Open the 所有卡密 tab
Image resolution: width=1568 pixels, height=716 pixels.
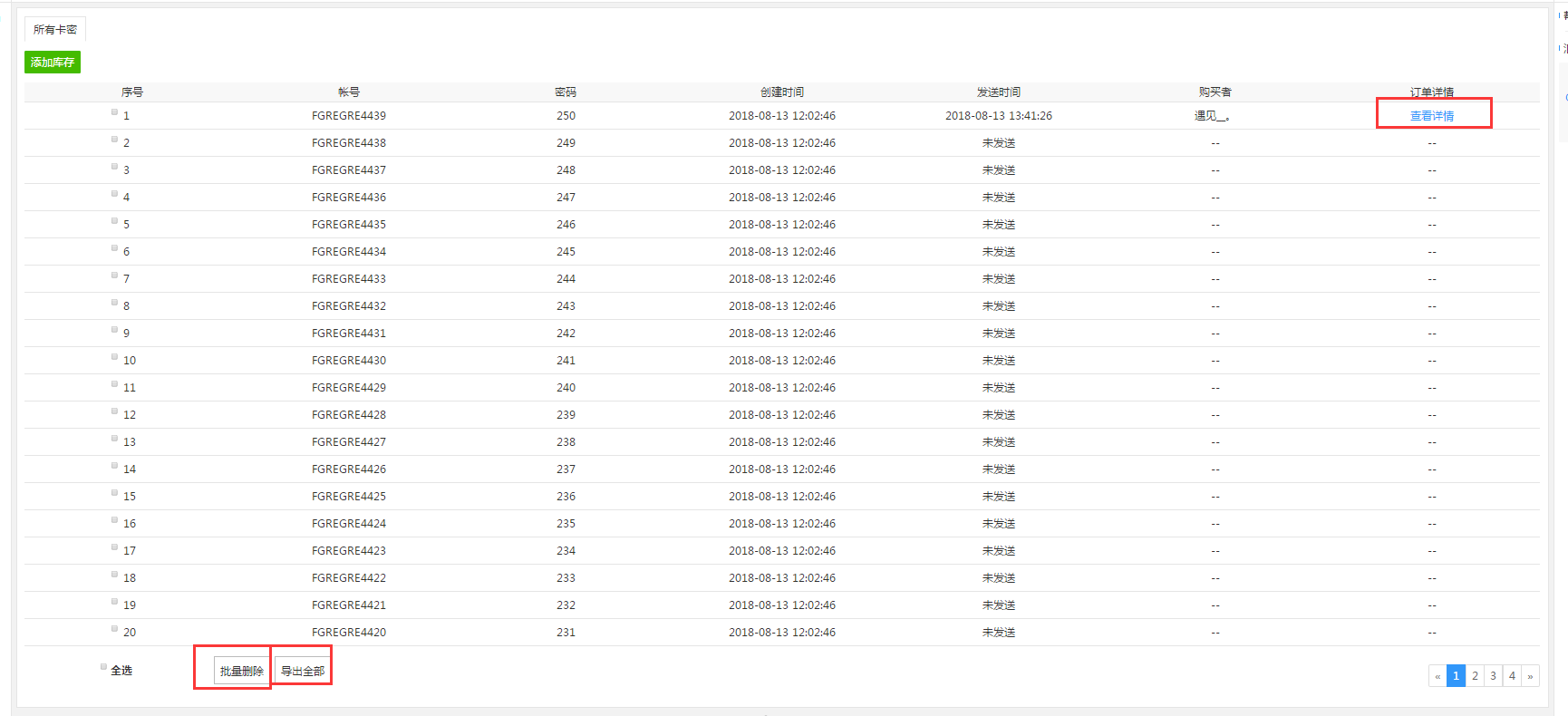55,30
